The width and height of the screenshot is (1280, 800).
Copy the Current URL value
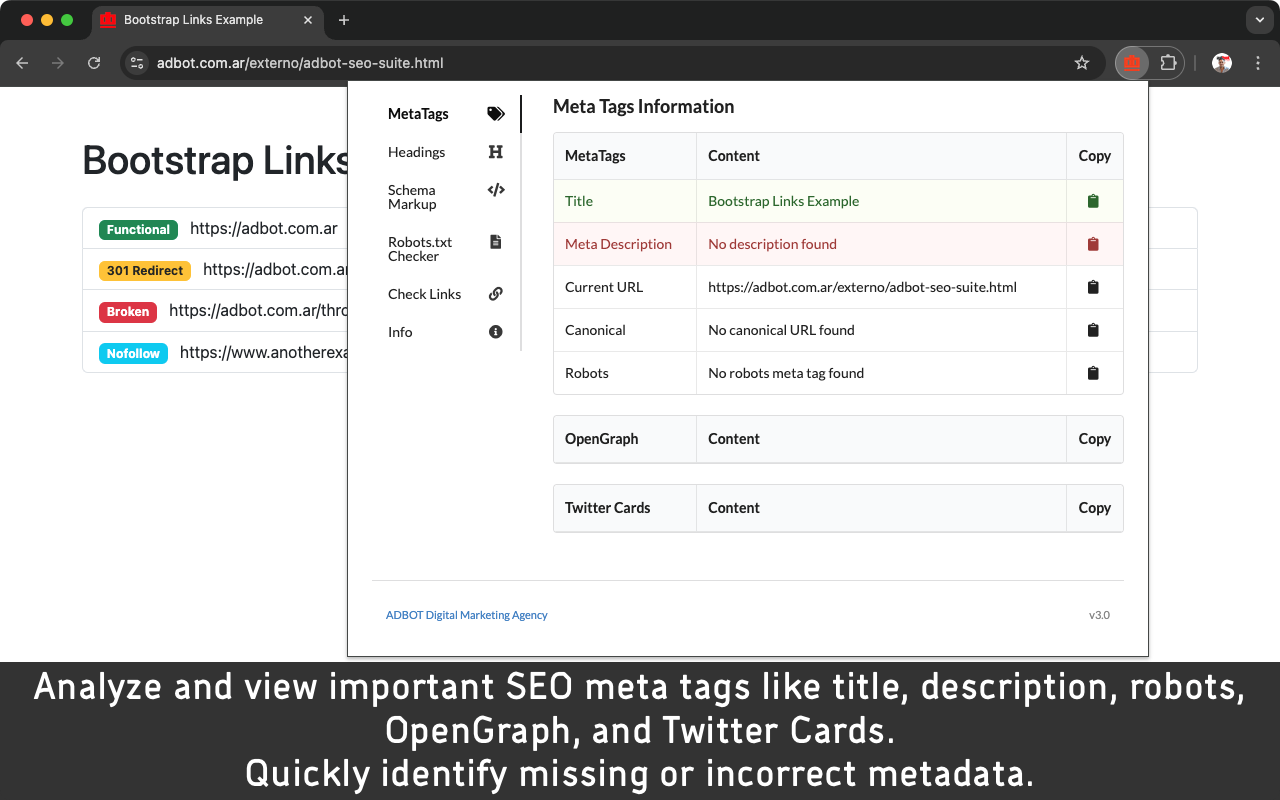pos(1093,287)
